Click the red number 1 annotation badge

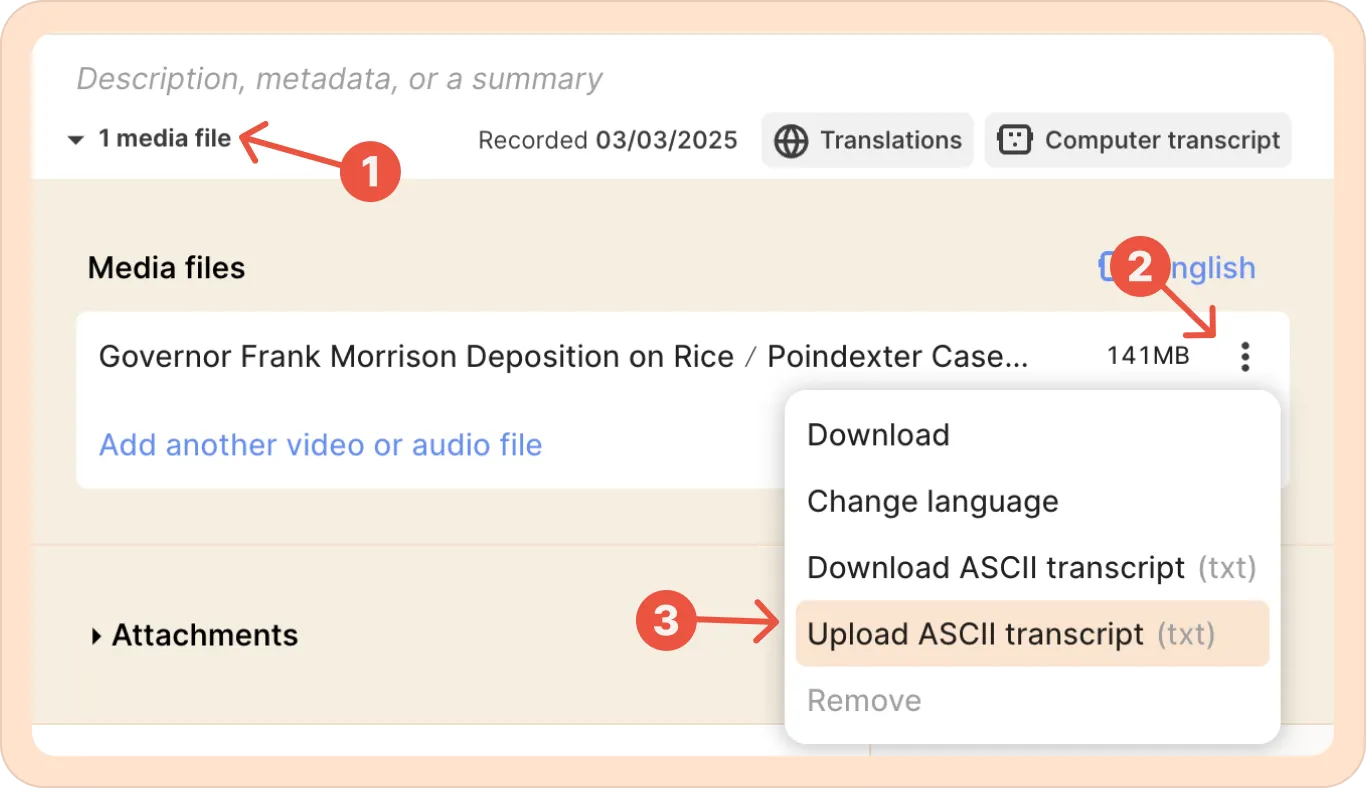pyautogui.click(x=370, y=173)
